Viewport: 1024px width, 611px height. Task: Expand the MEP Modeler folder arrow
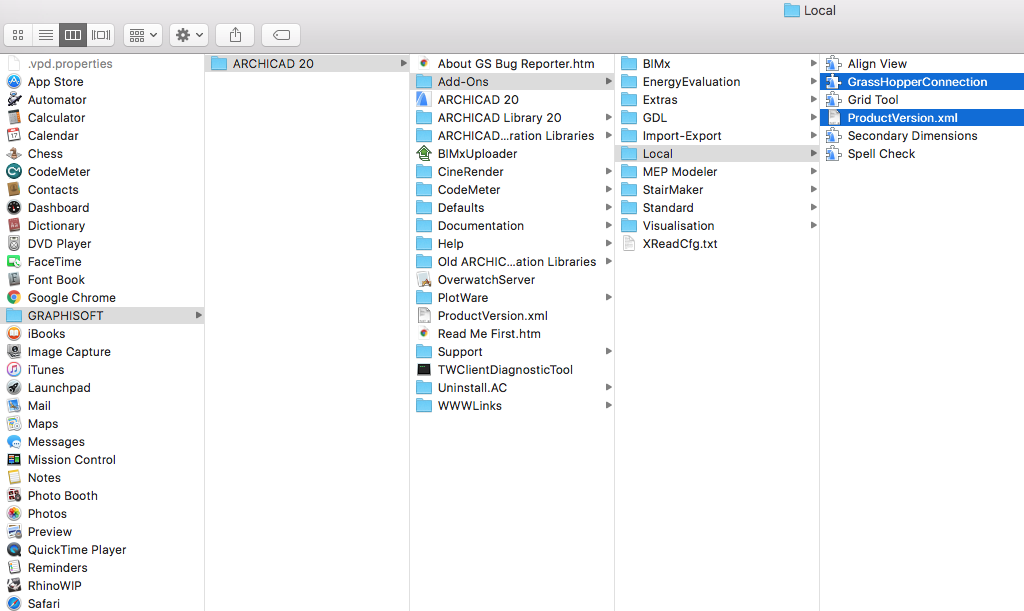click(813, 172)
